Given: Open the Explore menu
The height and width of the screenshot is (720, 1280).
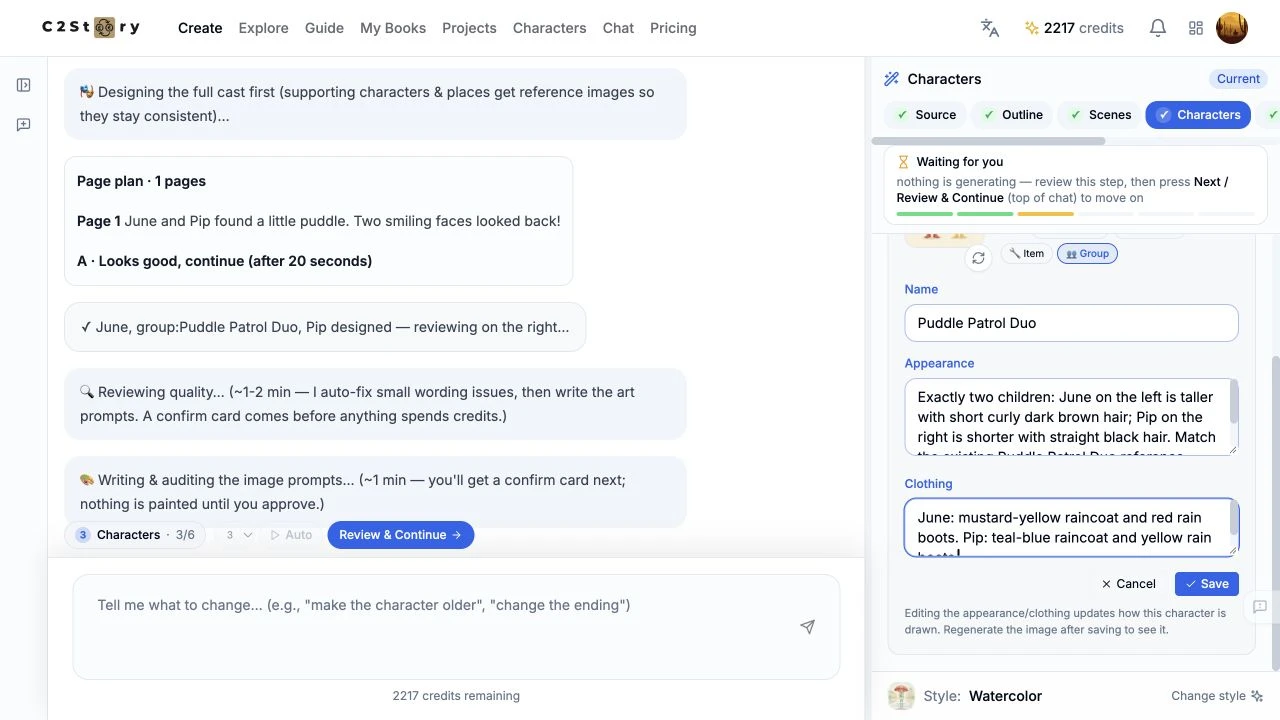Looking at the screenshot, I should 263,28.
